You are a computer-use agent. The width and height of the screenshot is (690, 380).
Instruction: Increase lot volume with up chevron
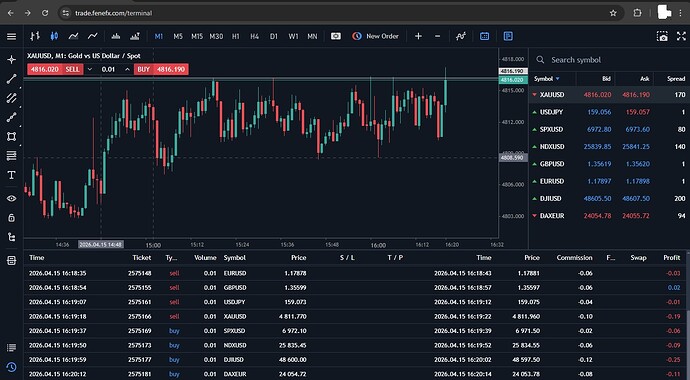127,69
